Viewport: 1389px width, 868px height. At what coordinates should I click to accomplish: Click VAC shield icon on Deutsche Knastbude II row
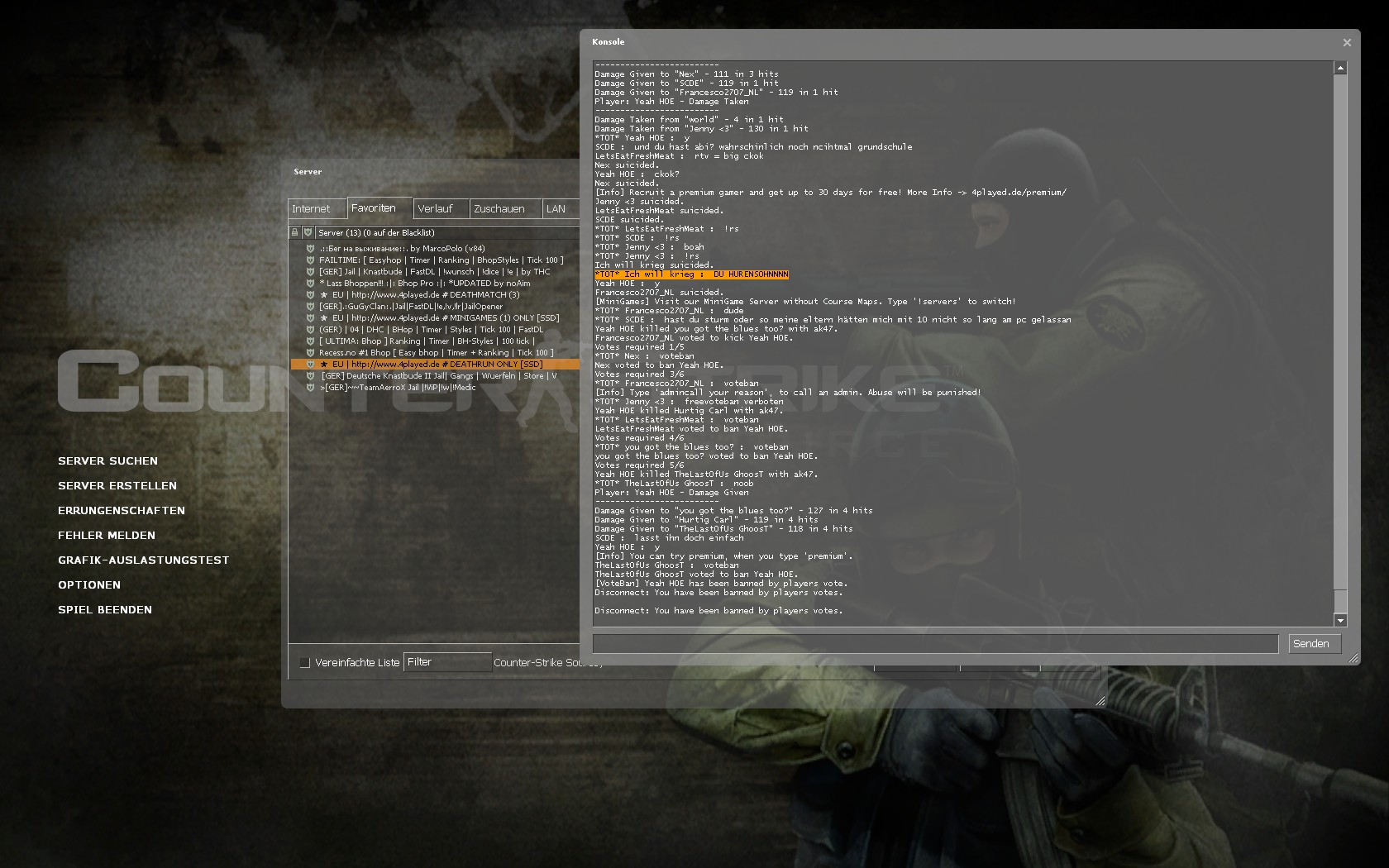311,375
